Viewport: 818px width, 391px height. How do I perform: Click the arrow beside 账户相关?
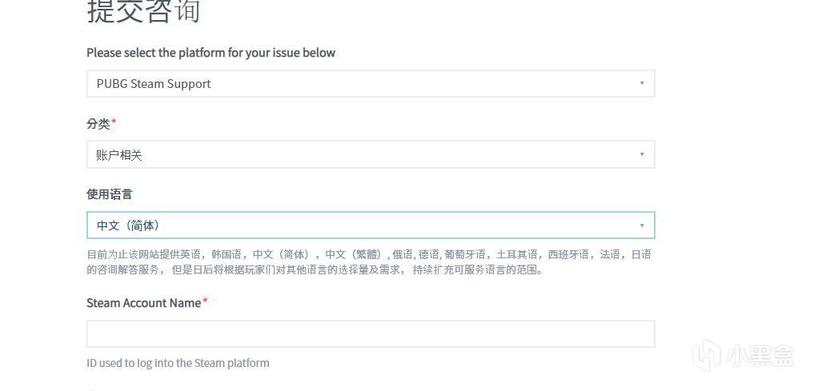(642, 155)
